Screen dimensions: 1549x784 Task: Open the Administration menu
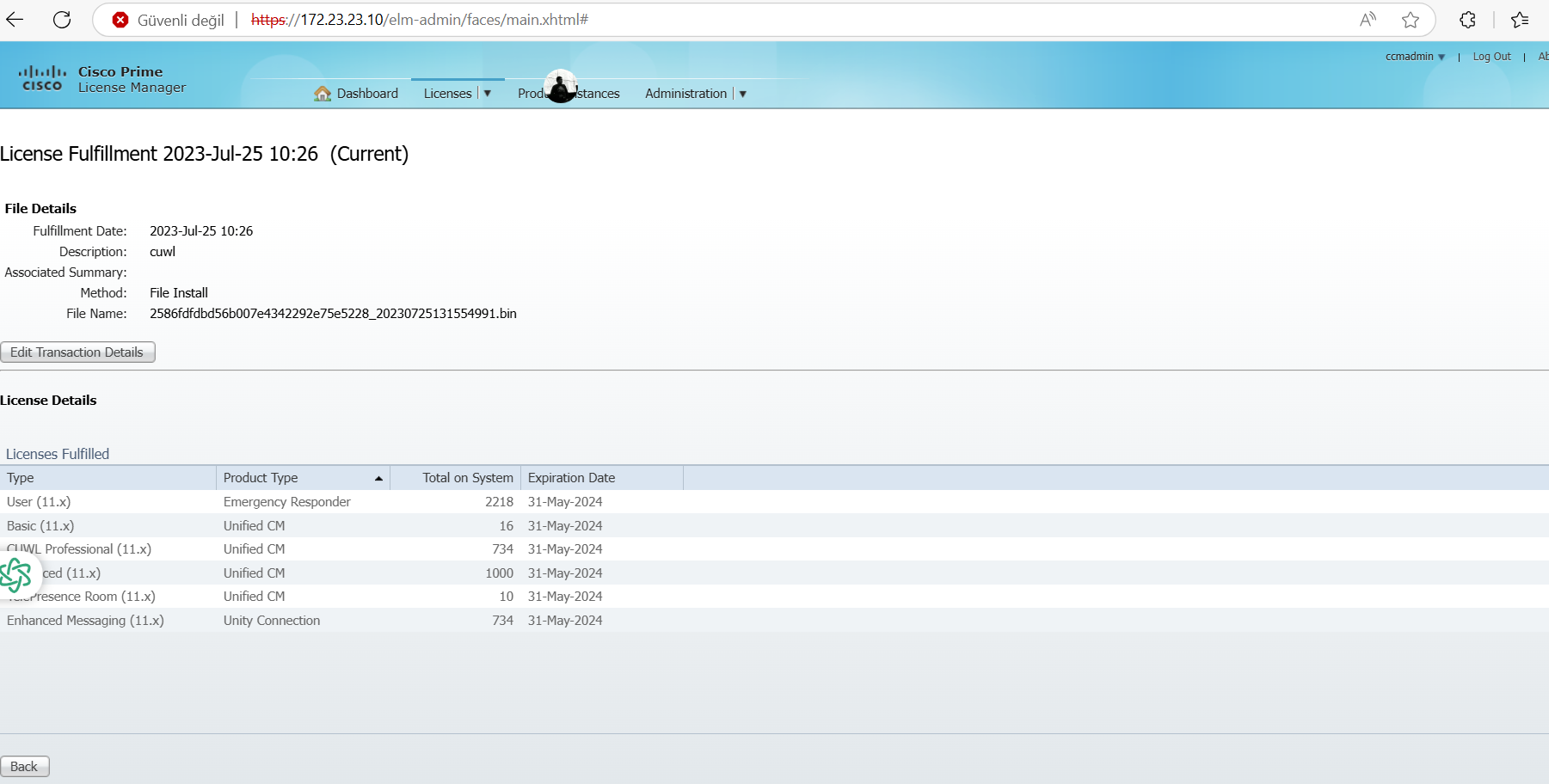pos(685,94)
